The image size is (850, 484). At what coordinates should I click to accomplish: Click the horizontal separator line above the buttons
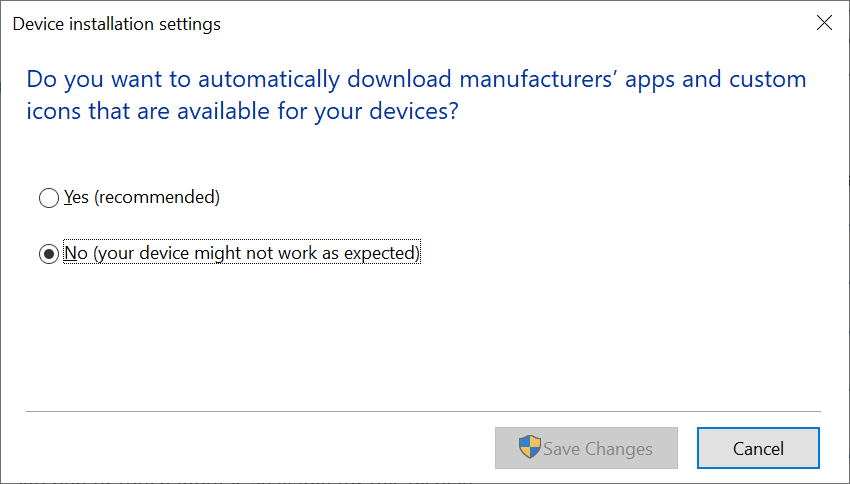423,411
